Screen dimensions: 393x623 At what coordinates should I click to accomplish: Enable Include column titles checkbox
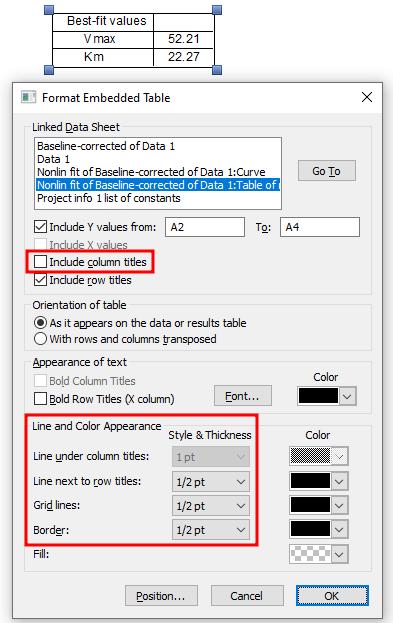pos(40,262)
